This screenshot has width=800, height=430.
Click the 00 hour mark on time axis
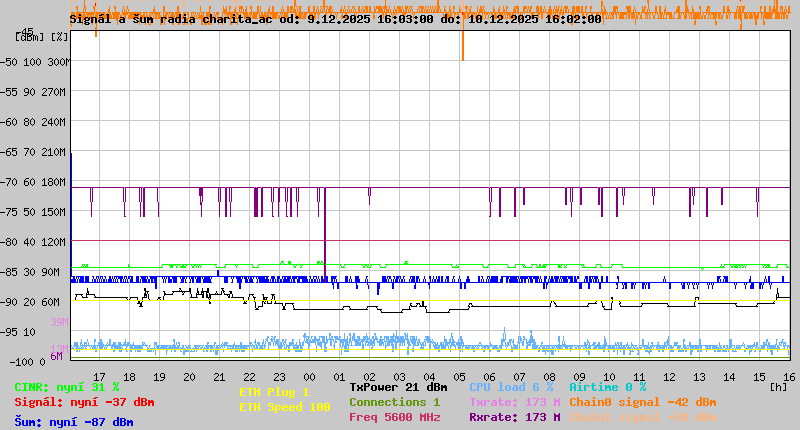[x=309, y=377]
